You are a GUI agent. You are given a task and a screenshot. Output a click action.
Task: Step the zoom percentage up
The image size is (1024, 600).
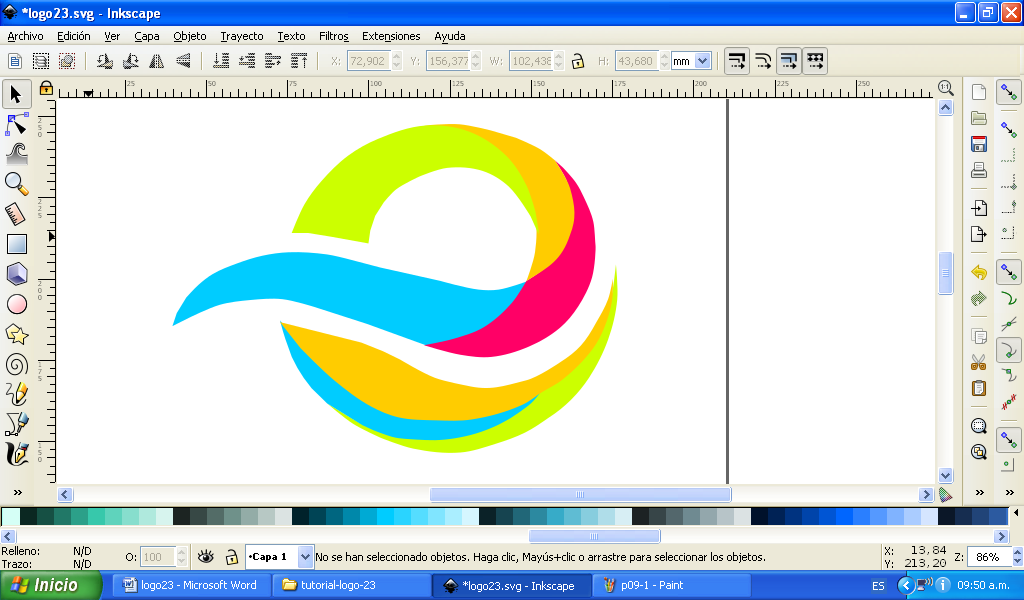coord(1017,552)
